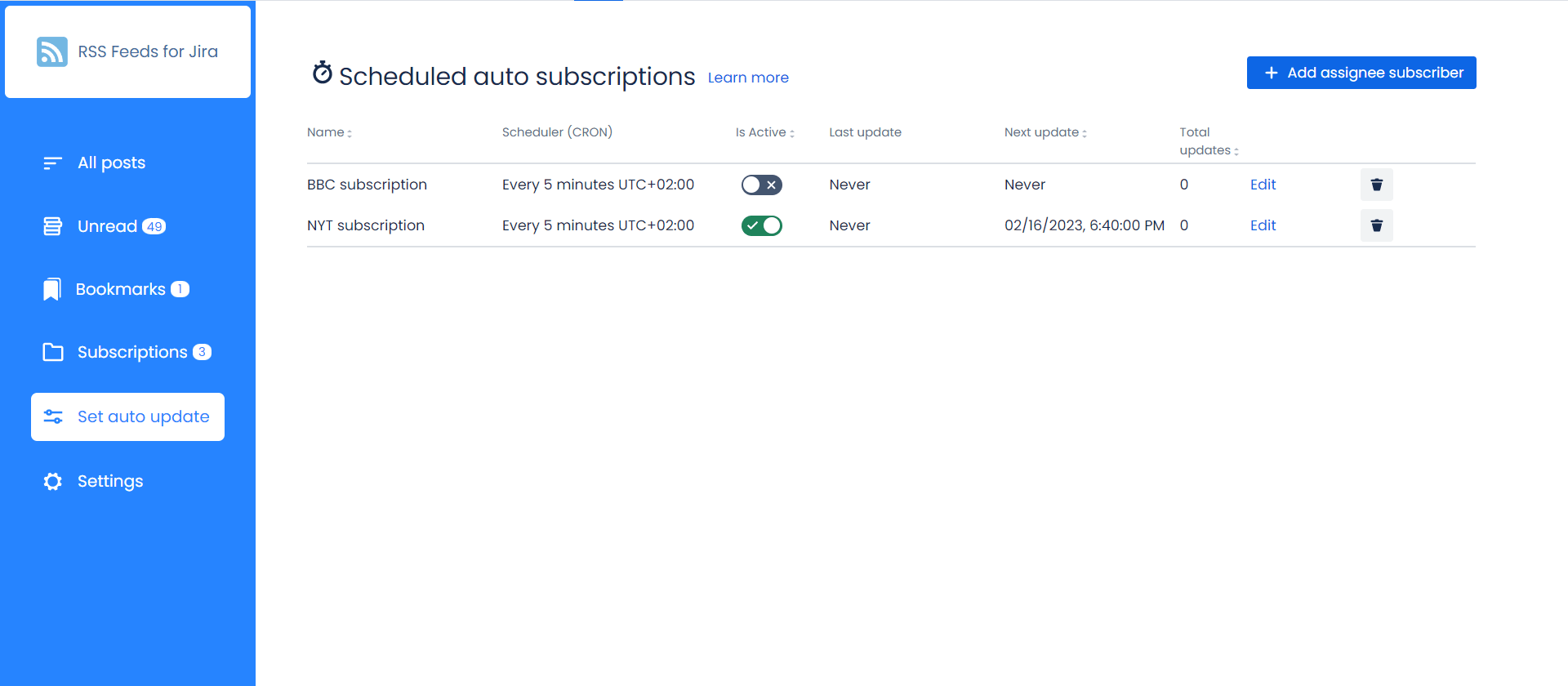The height and width of the screenshot is (686, 1568).
Task: Click the Bookmarks ribbon icon
Action: [x=52, y=289]
